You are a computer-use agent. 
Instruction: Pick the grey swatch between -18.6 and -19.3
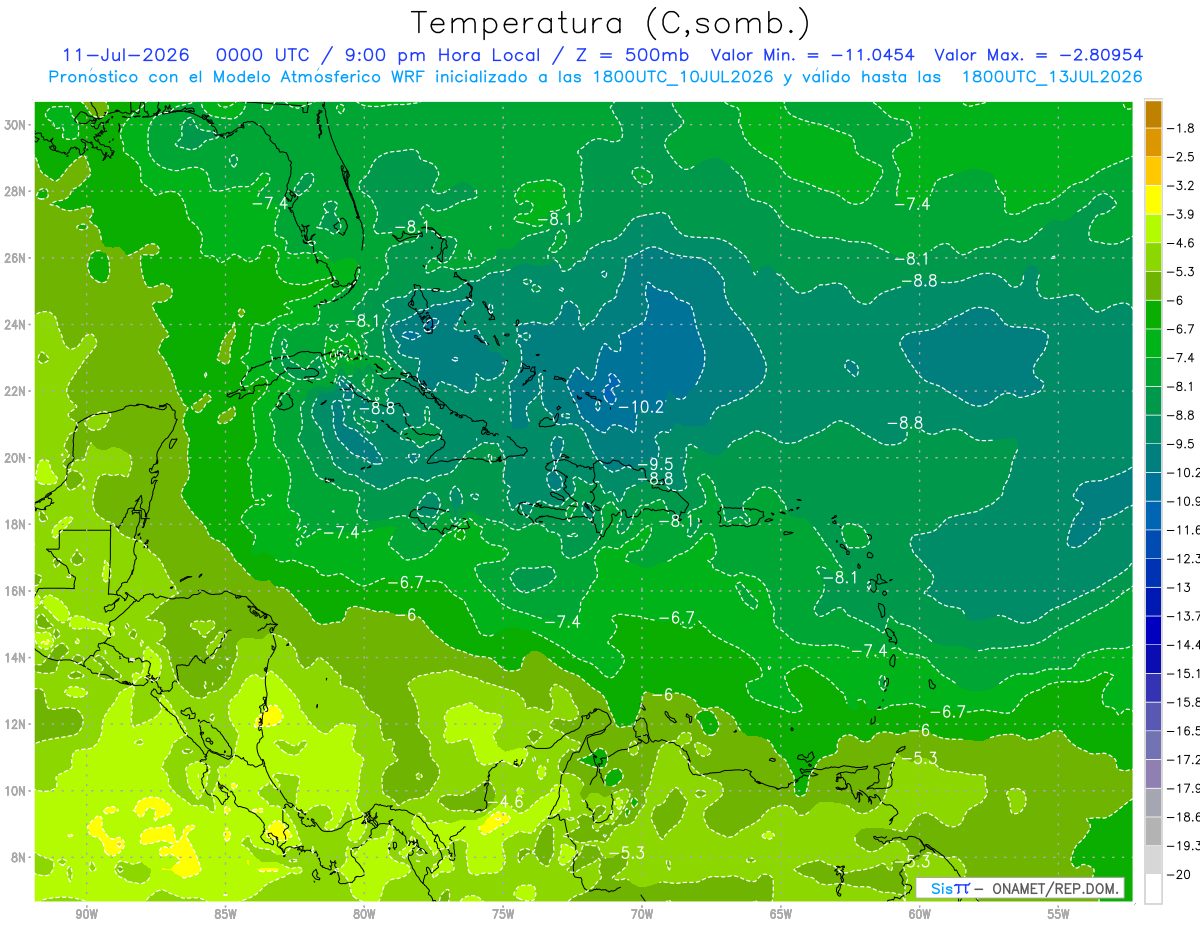1153,831
